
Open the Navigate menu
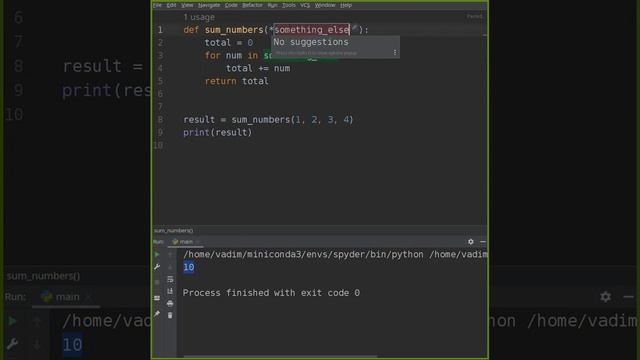coord(209,5)
